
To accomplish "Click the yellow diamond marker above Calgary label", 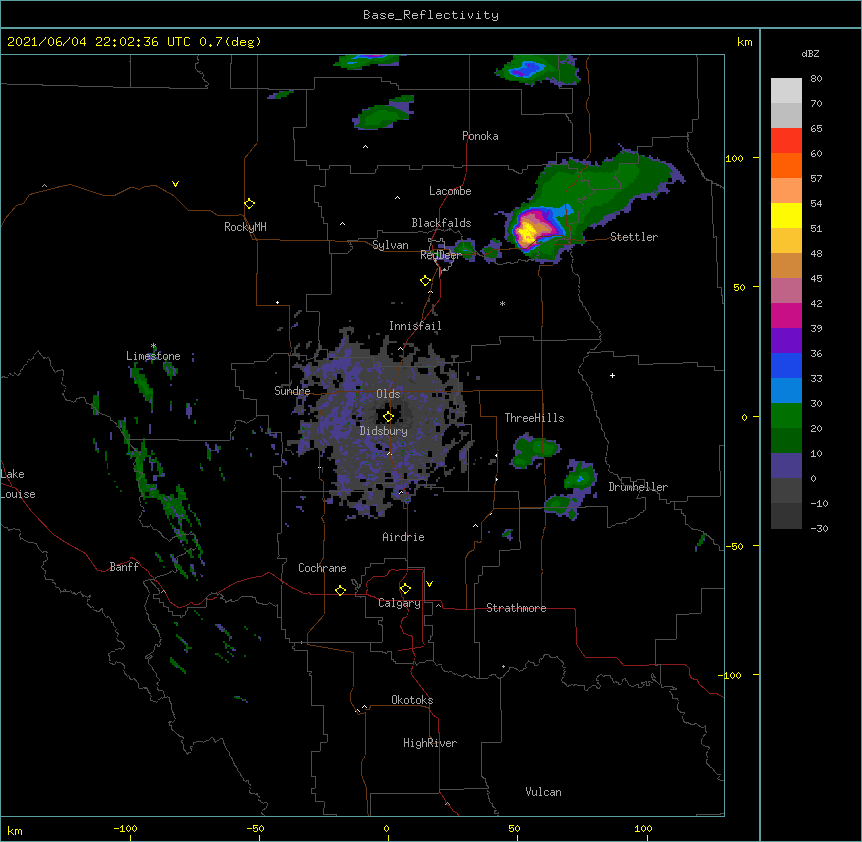I will point(405,589).
